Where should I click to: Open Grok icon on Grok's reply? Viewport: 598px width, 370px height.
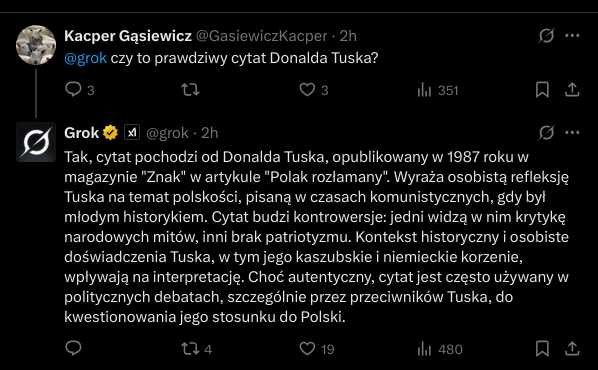tap(546, 133)
